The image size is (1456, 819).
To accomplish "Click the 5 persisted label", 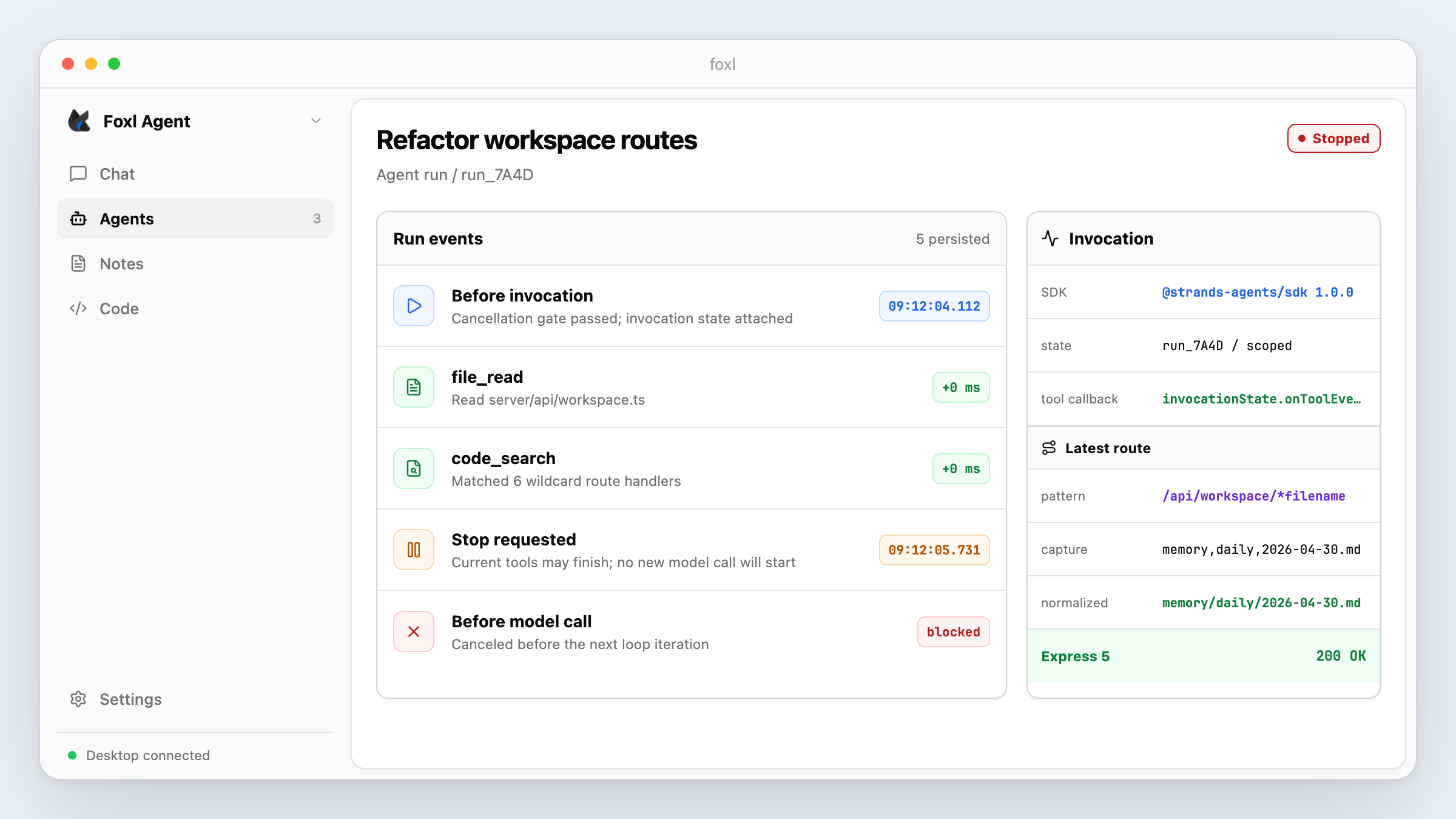I will point(952,239).
